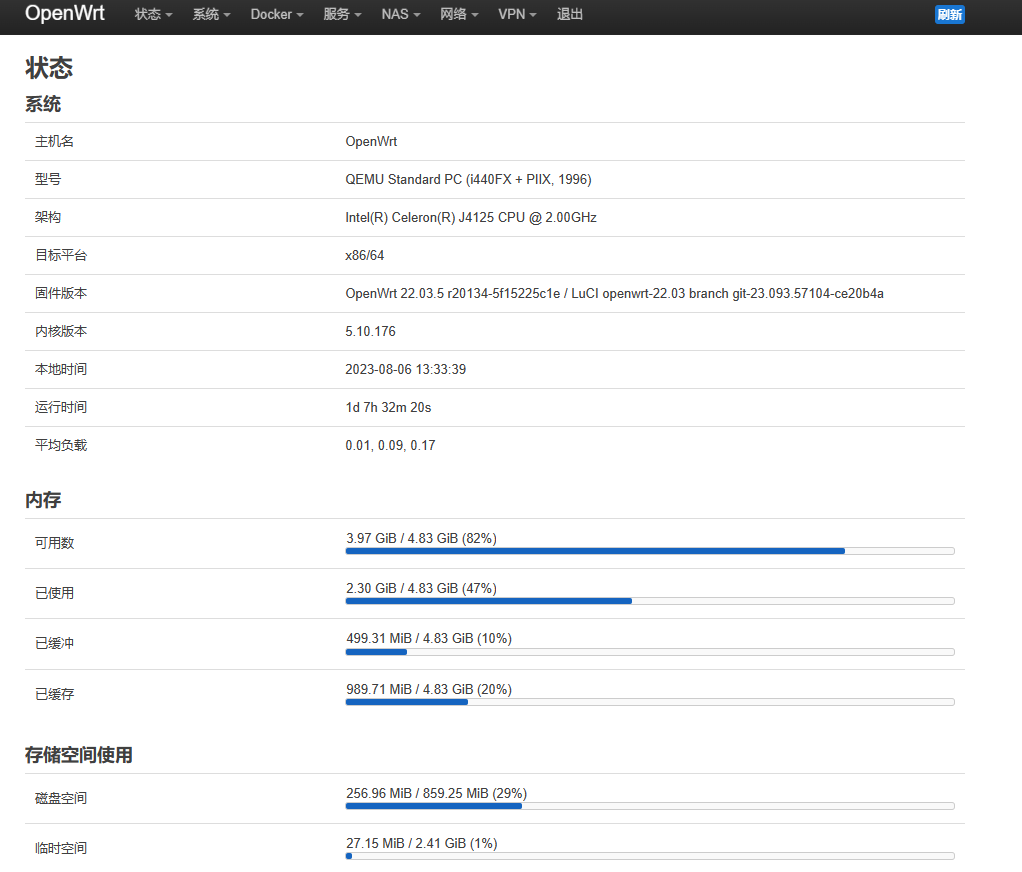Viewport: 1022px width, 872px height.
Task: Click the uptime value 1d 7h 32m 20s
Action: pyautogui.click(x=388, y=407)
